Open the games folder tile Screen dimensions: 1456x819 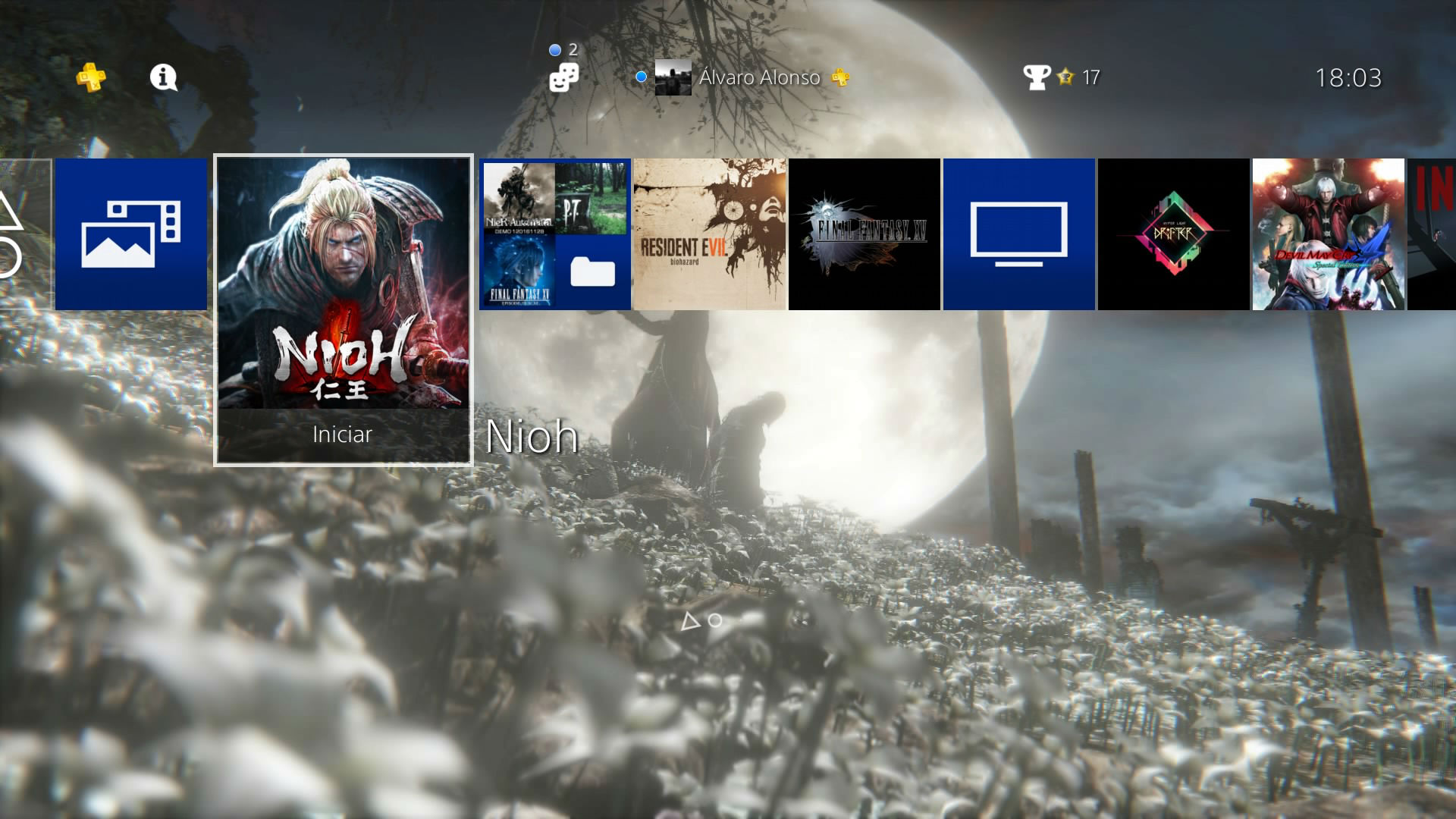tap(555, 234)
